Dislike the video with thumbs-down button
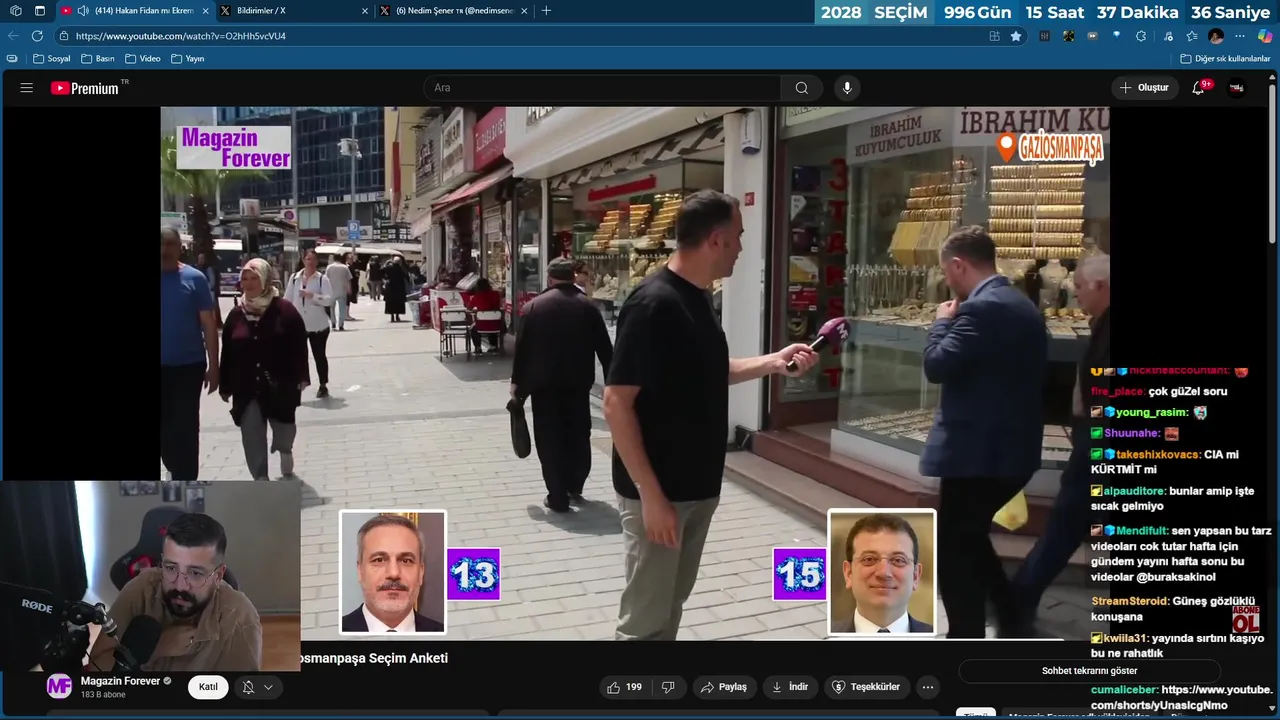The height and width of the screenshot is (720, 1280). coord(668,687)
